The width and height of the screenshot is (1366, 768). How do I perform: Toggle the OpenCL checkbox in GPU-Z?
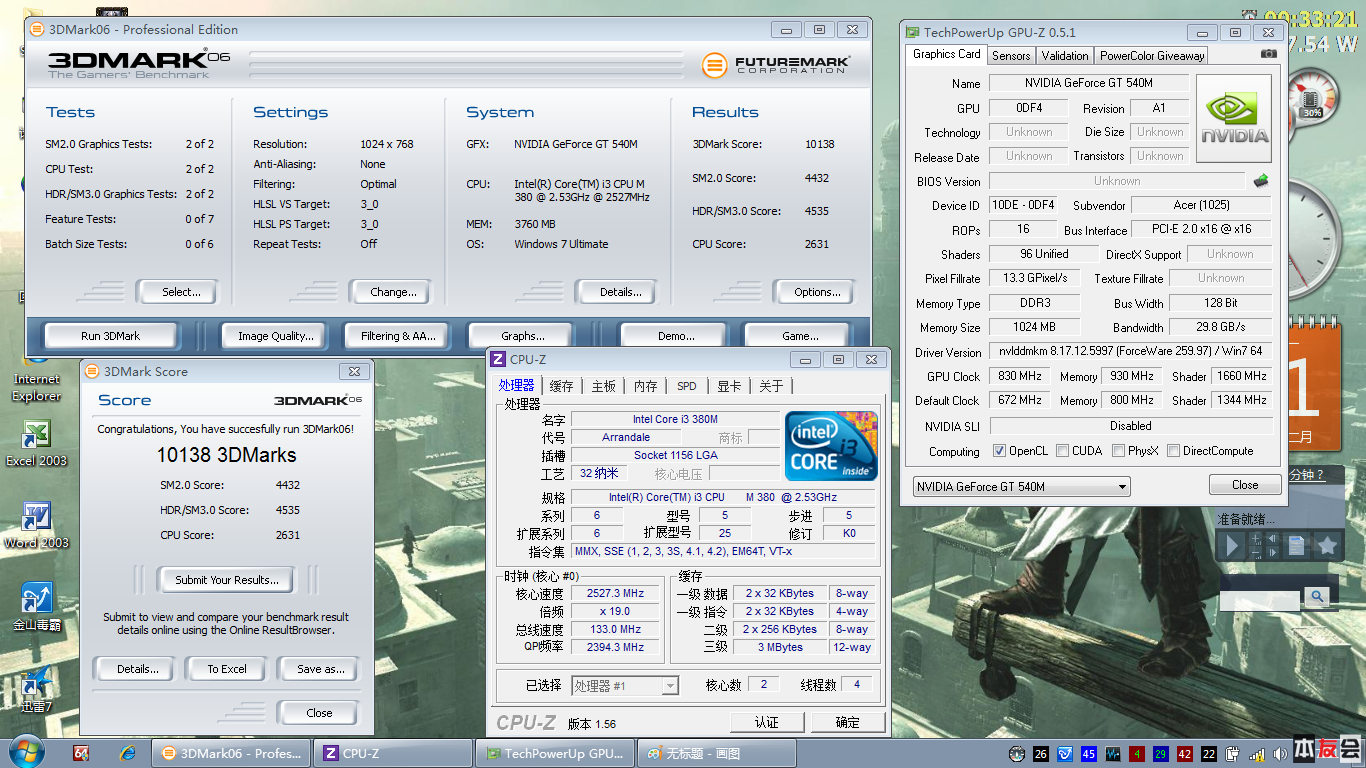999,451
